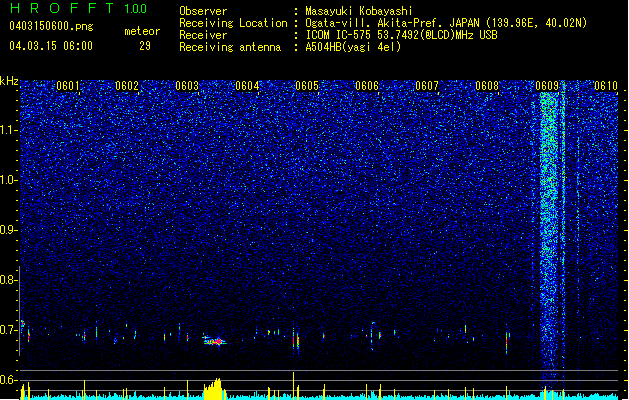This screenshot has height=400, width=629.
Task: Click the 0601 time marker
Action: (68, 86)
